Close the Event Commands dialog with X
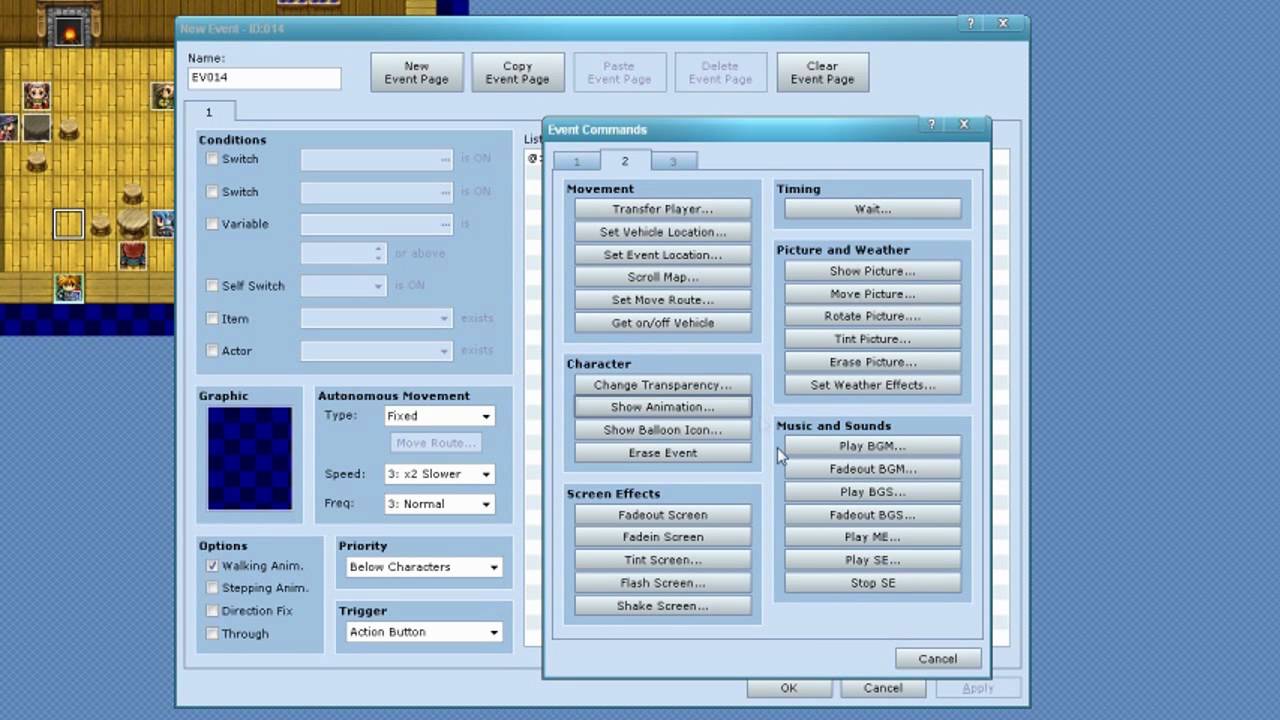 point(964,125)
